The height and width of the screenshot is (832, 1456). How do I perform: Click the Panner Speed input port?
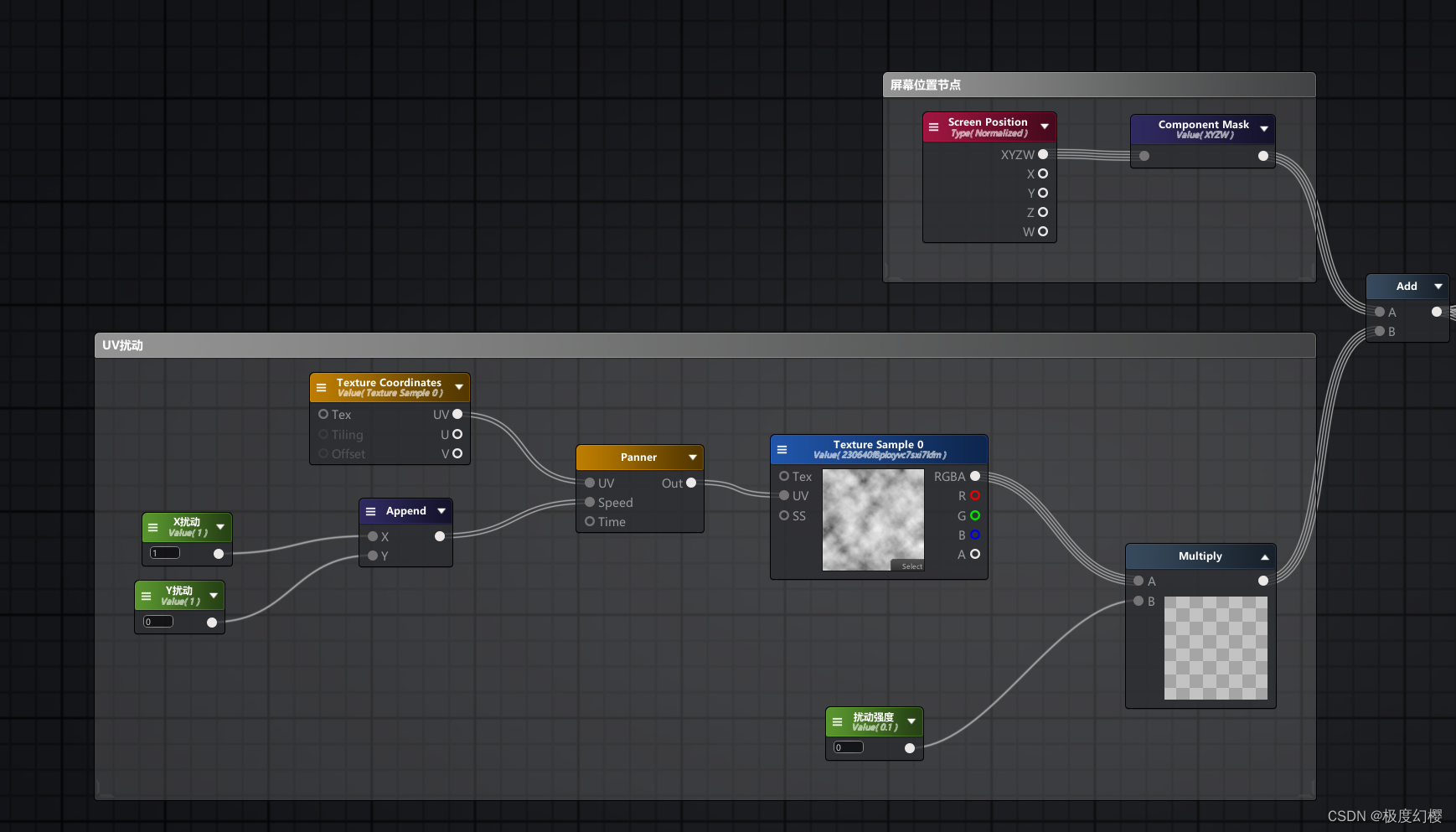click(590, 502)
